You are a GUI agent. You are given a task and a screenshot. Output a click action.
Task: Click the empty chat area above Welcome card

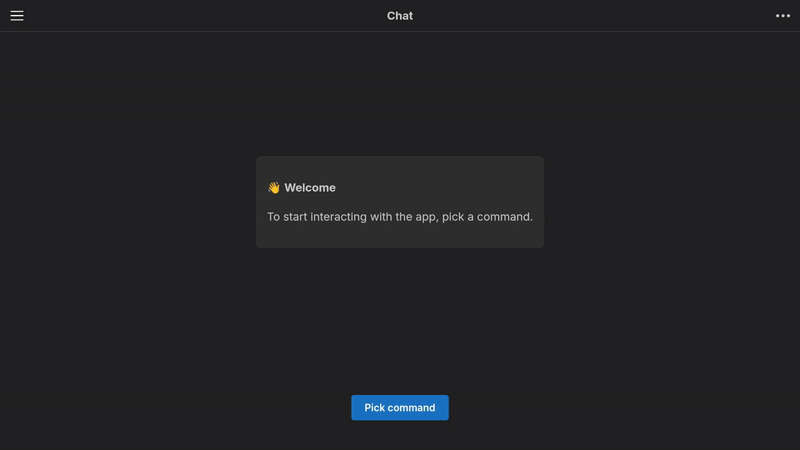click(x=400, y=95)
